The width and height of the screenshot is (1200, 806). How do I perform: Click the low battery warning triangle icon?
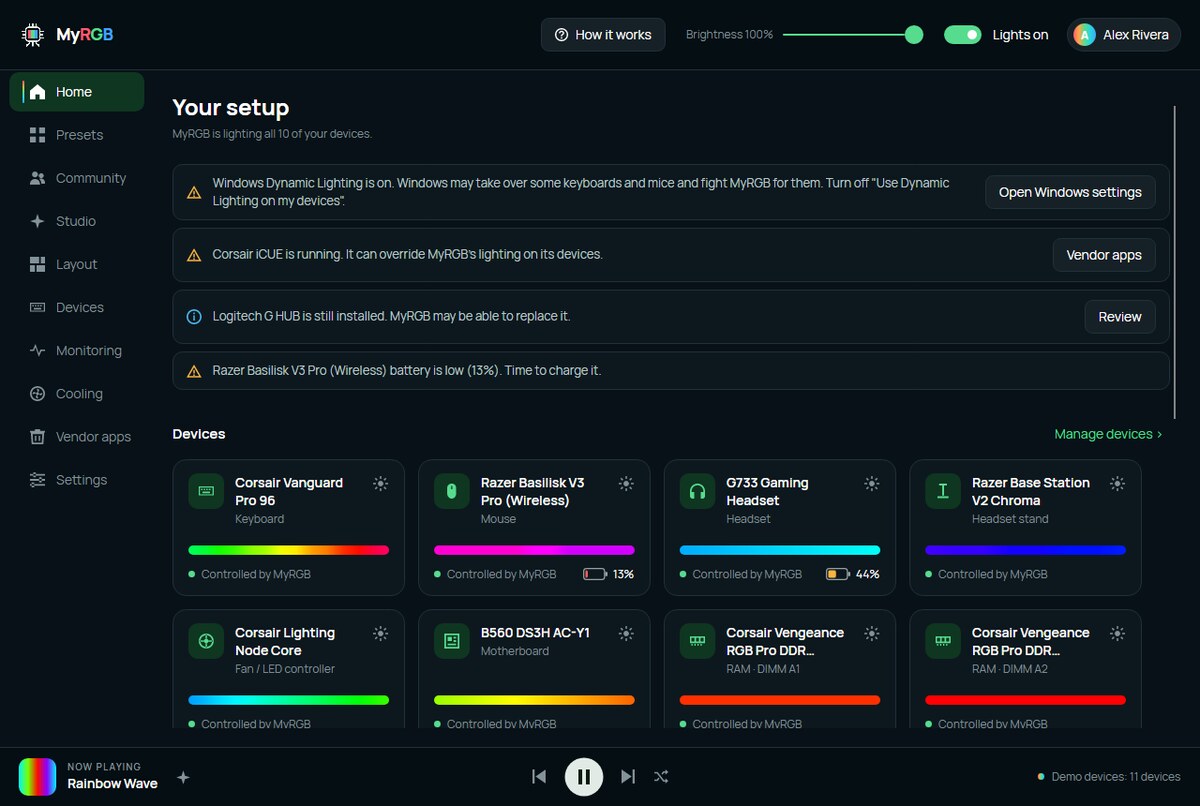tap(194, 371)
